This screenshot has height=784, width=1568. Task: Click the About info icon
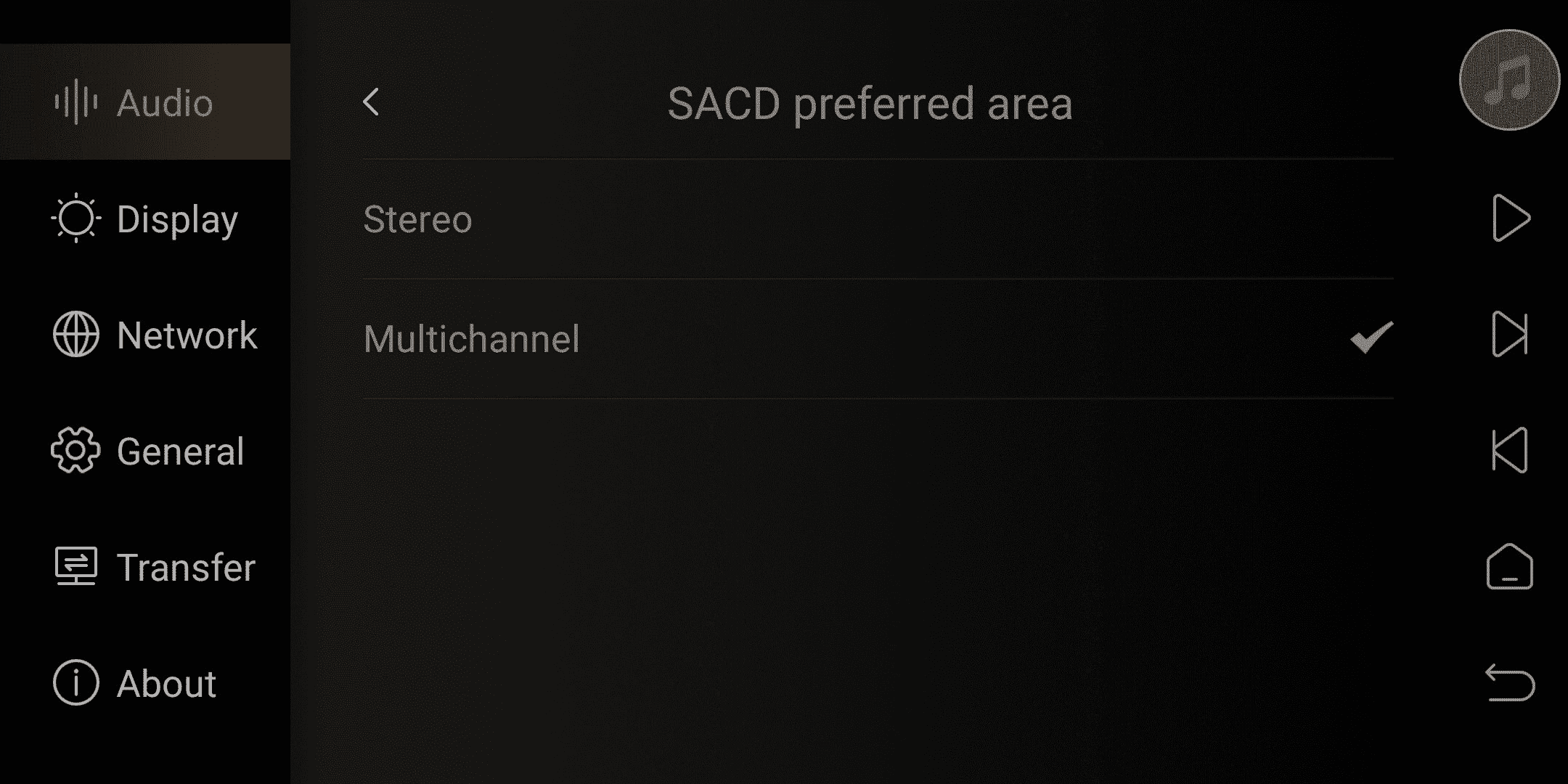coord(75,682)
